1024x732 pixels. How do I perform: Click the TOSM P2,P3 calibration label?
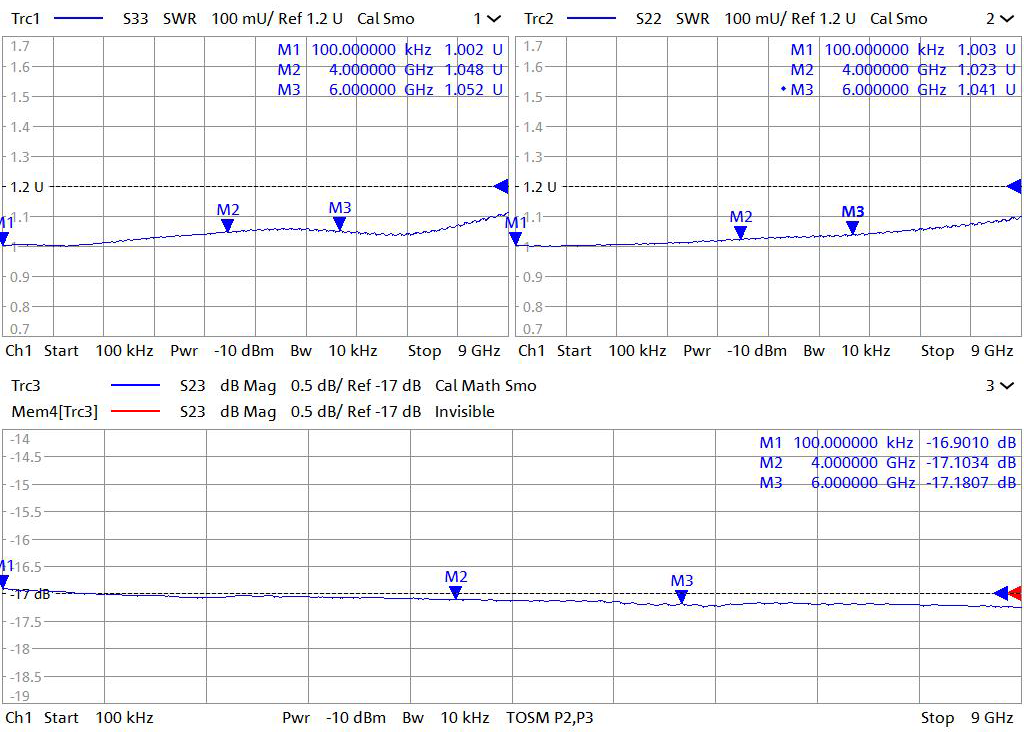550,718
